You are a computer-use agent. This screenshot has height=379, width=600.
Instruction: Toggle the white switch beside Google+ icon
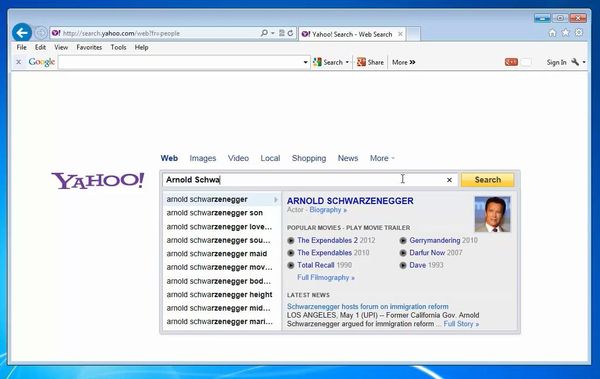(x=526, y=62)
